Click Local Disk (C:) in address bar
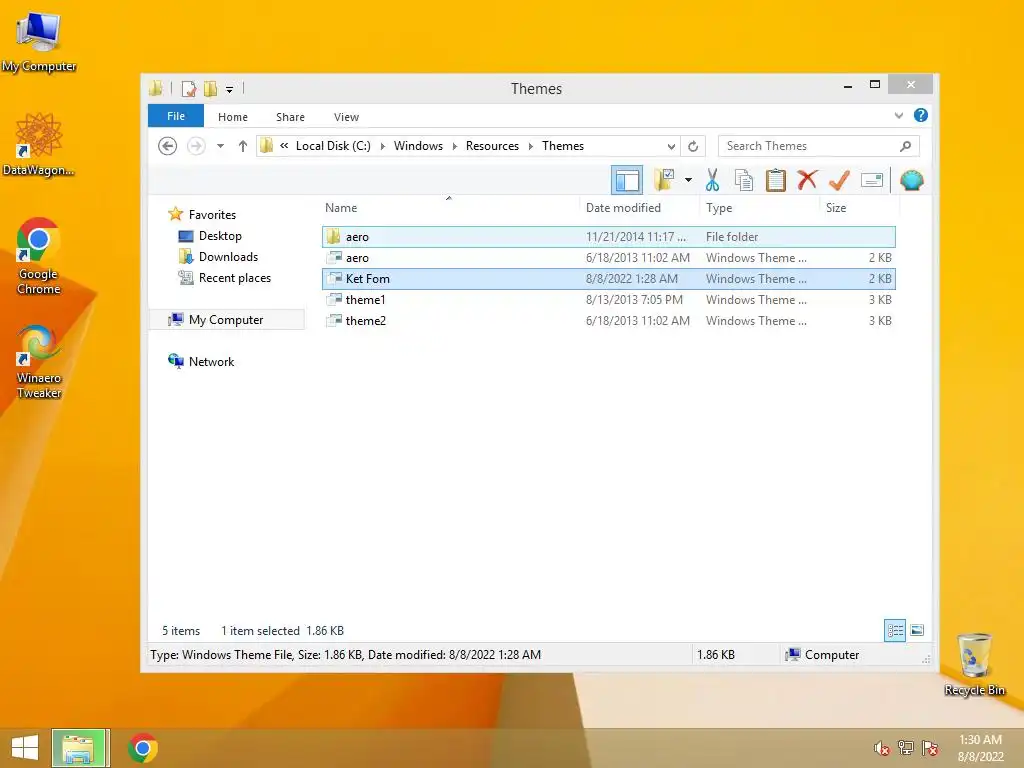Image resolution: width=1024 pixels, height=768 pixels. coord(333,146)
